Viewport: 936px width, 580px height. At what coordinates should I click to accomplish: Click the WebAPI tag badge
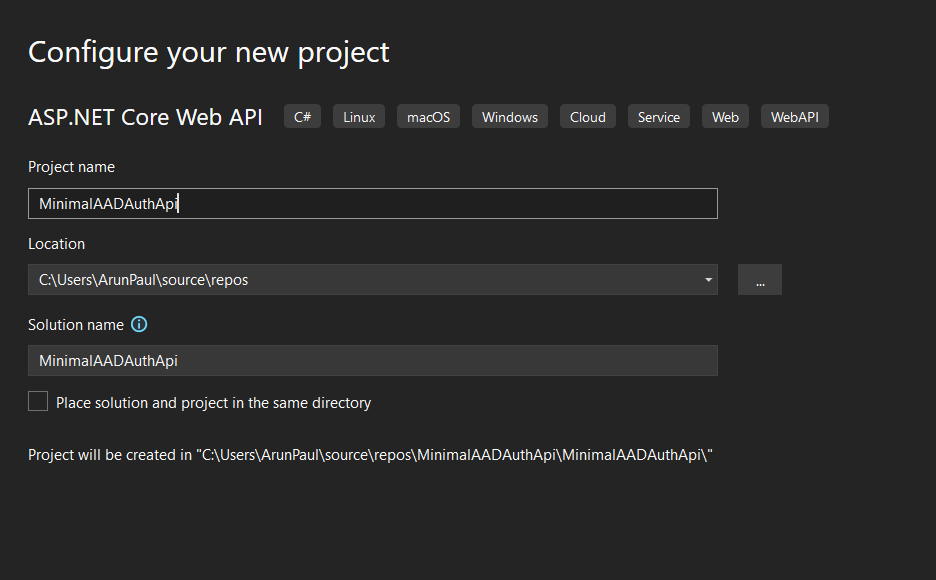click(x=794, y=117)
